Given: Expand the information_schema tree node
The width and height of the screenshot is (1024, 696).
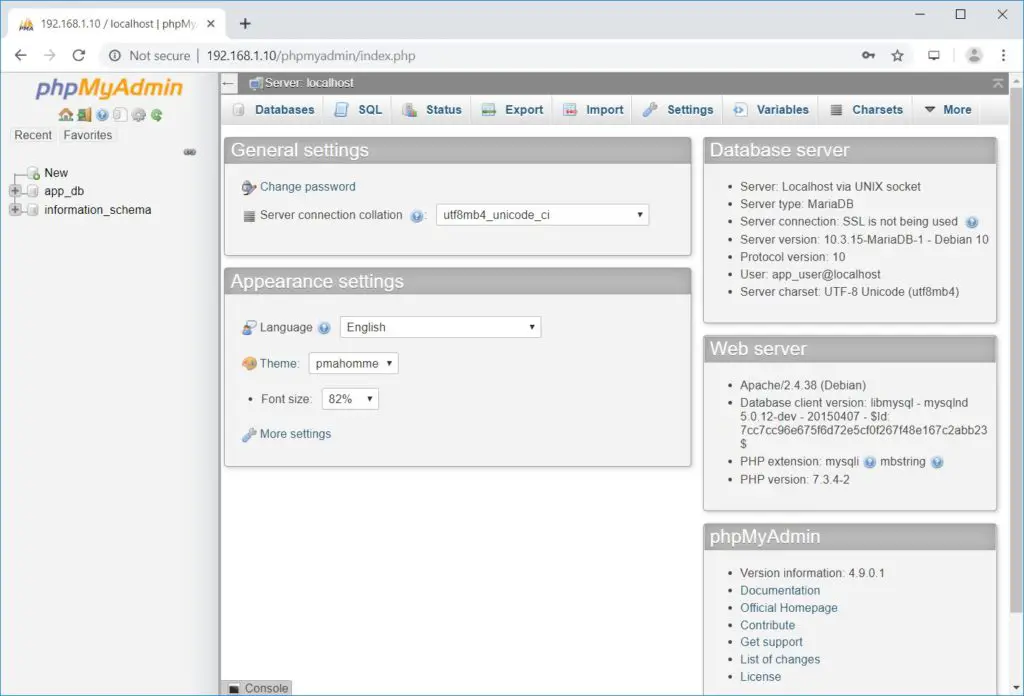Looking at the screenshot, I should point(14,210).
